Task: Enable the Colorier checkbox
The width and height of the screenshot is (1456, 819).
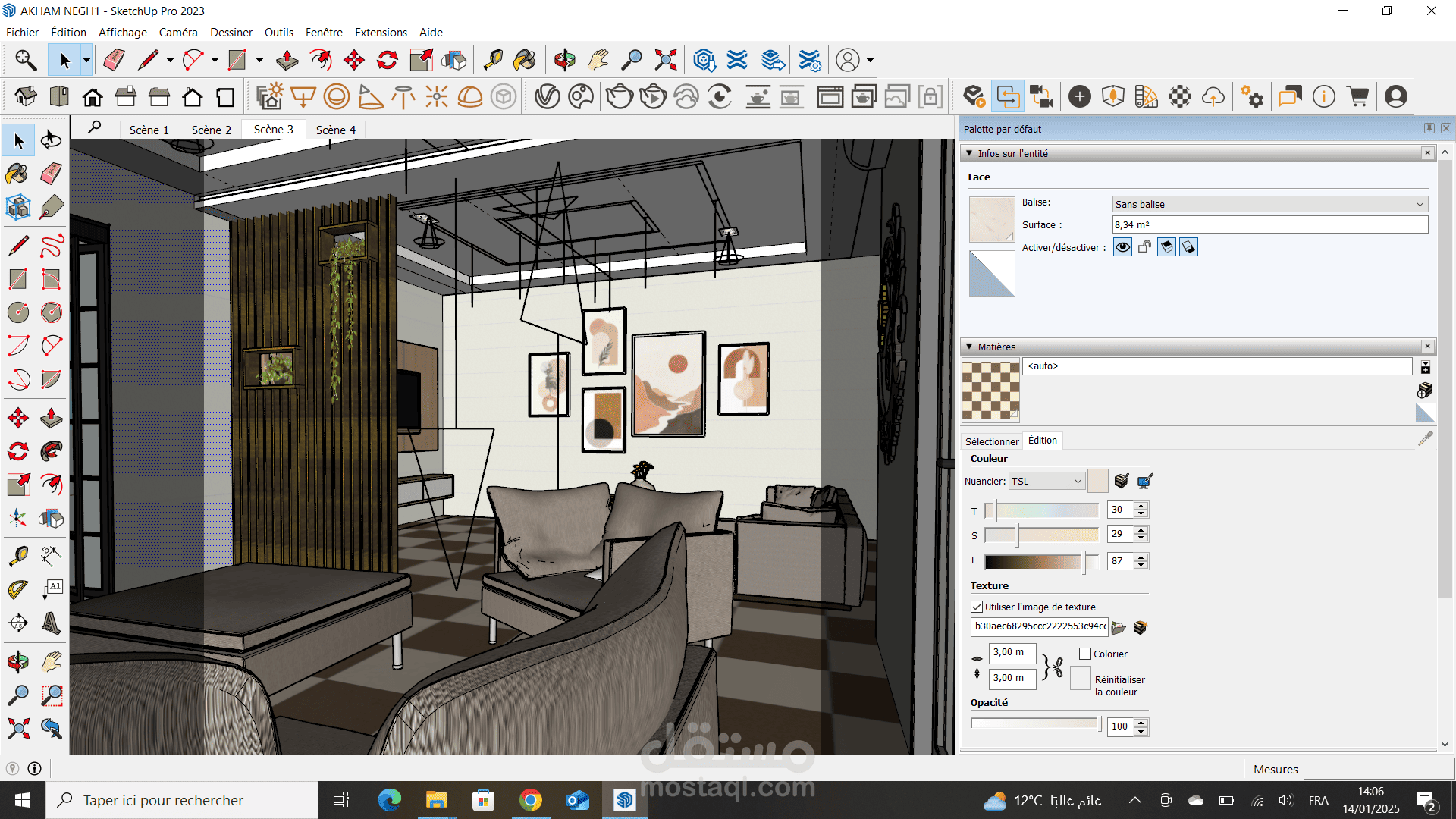Action: click(1084, 654)
